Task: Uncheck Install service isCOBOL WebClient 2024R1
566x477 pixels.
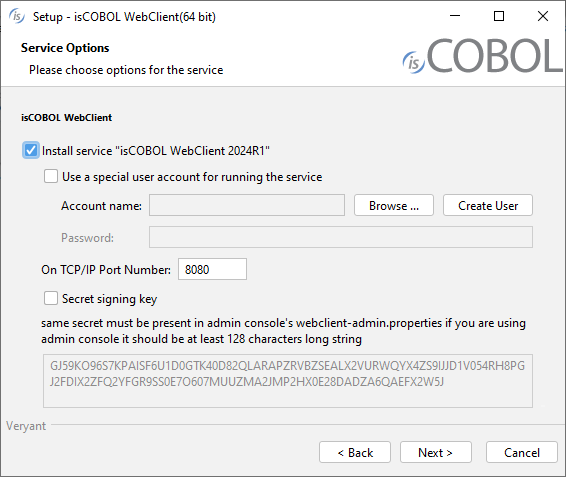Action: click(31, 151)
